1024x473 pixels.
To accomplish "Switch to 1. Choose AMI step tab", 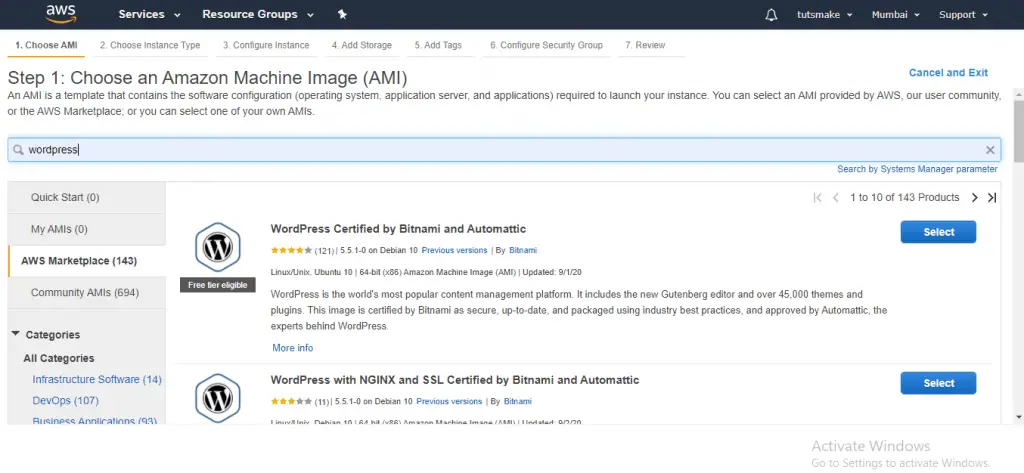I will coord(46,45).
